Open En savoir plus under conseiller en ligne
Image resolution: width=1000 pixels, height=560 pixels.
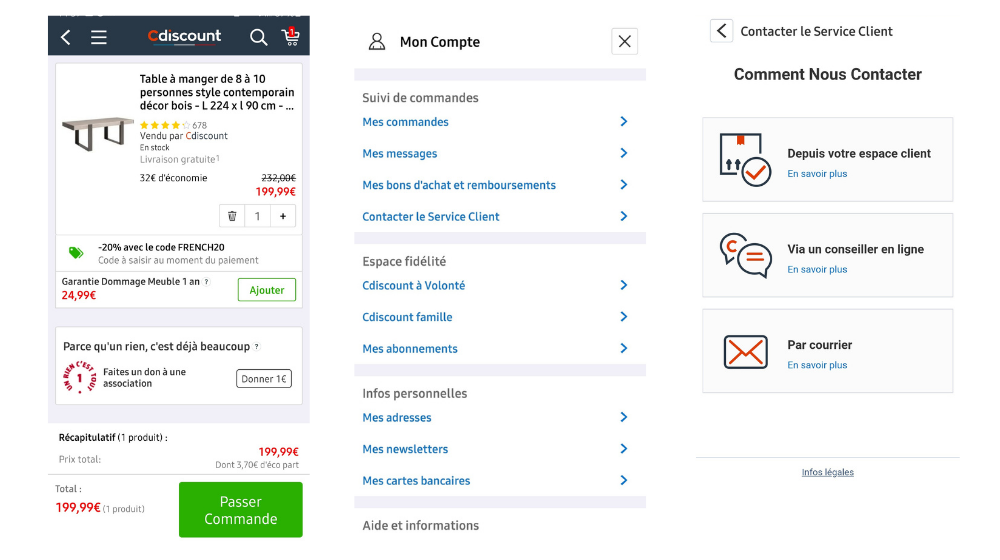click(x=817, y=269)
